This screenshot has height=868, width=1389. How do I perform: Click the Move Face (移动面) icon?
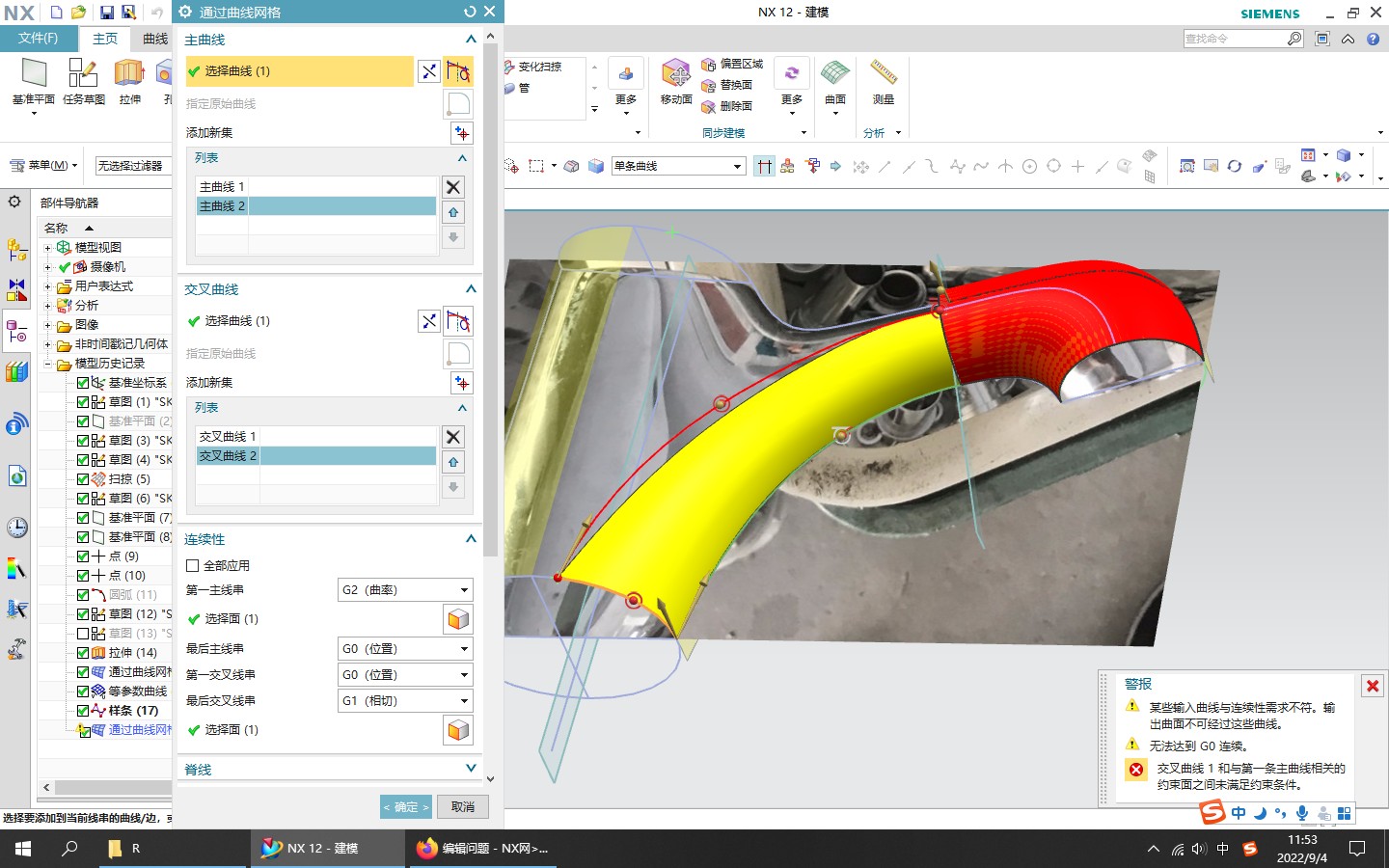tap(676, 73)
